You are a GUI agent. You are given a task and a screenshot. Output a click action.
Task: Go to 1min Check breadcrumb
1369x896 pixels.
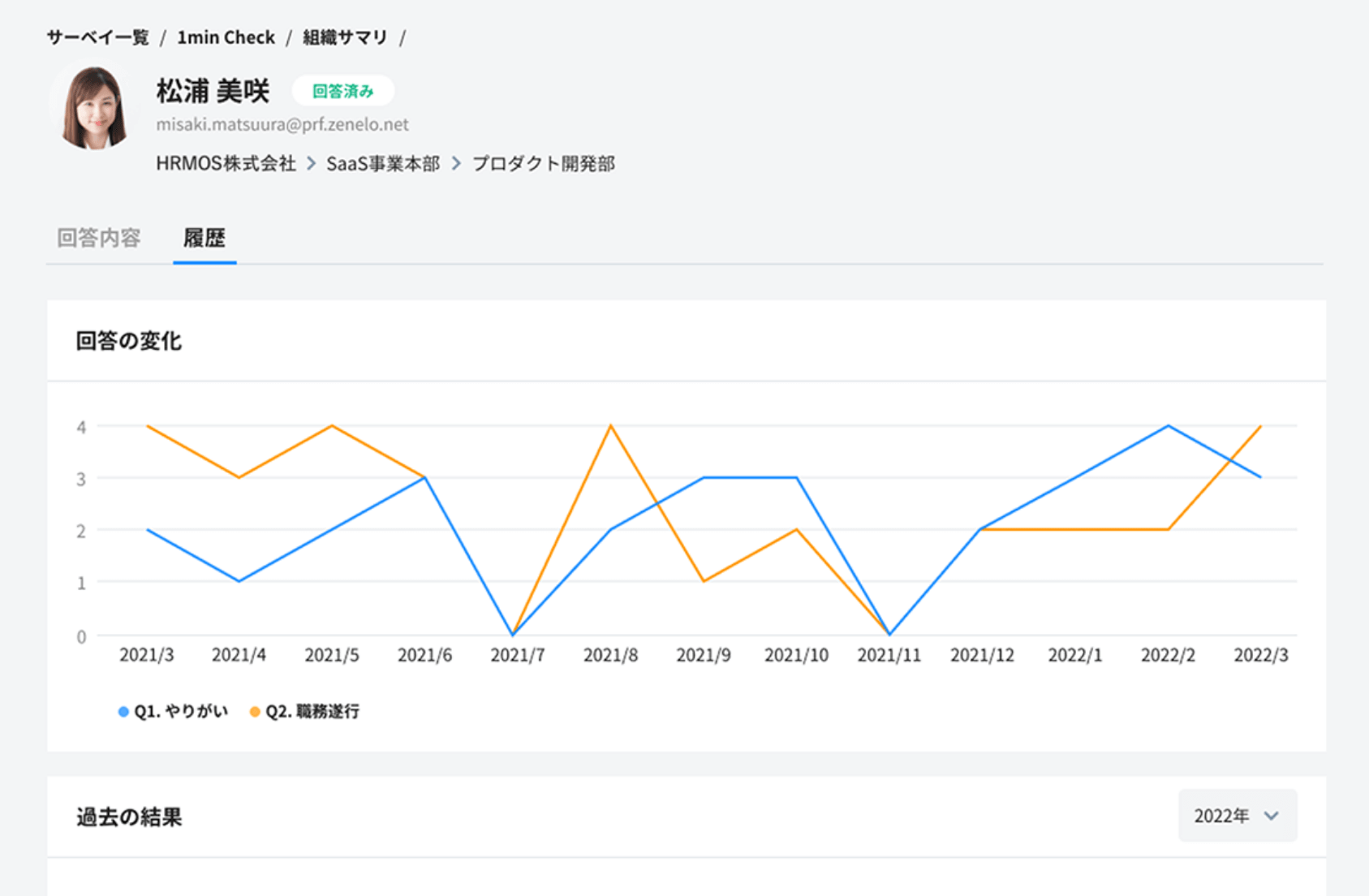pyautogui.click(x=226, y=37)
